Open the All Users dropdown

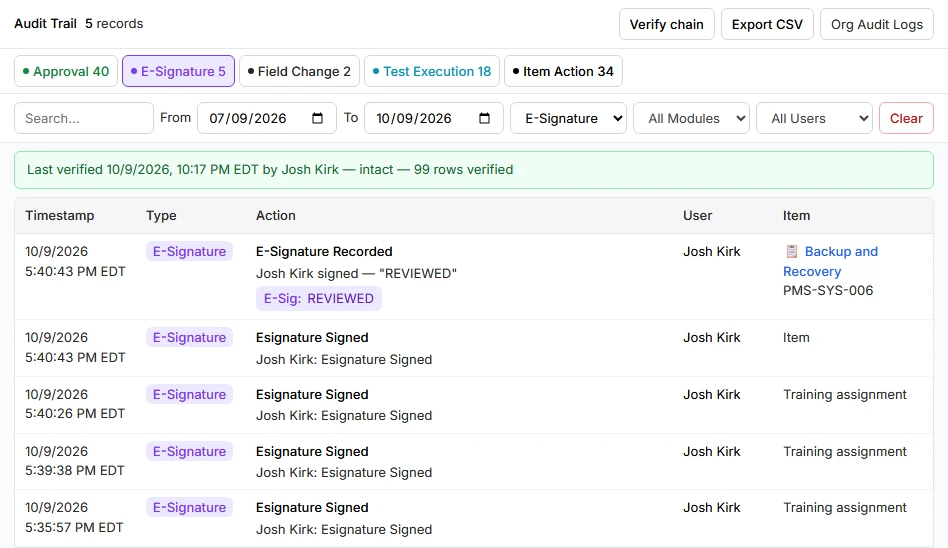click(814, 118)
